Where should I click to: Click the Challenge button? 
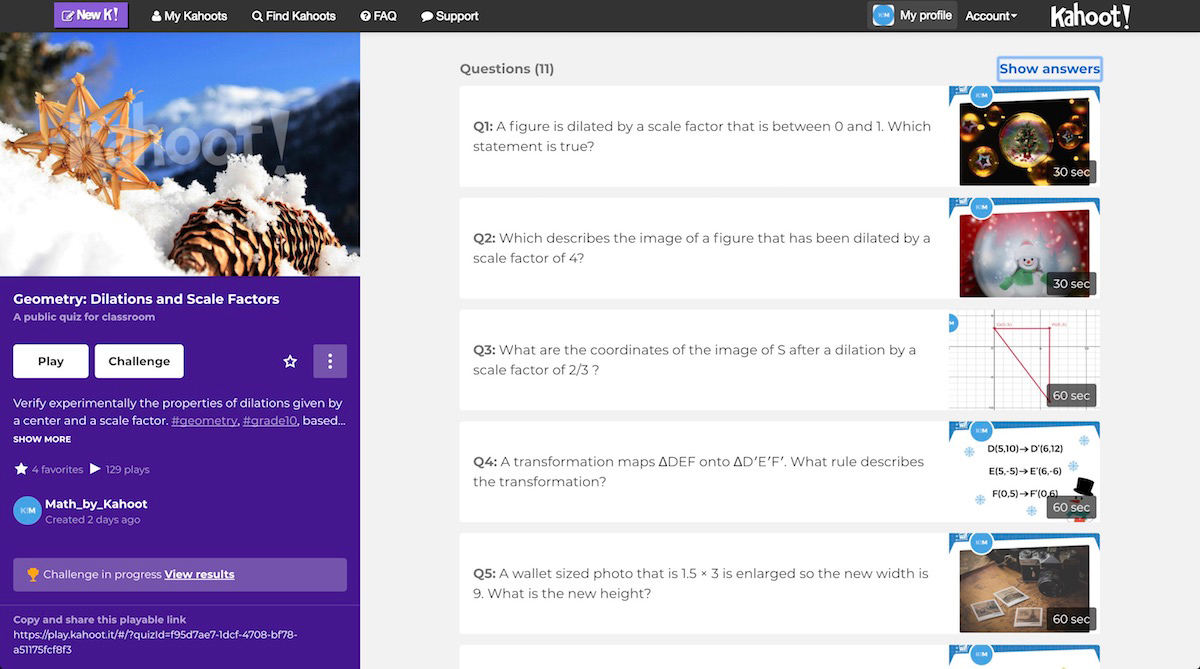pos(139,361)
